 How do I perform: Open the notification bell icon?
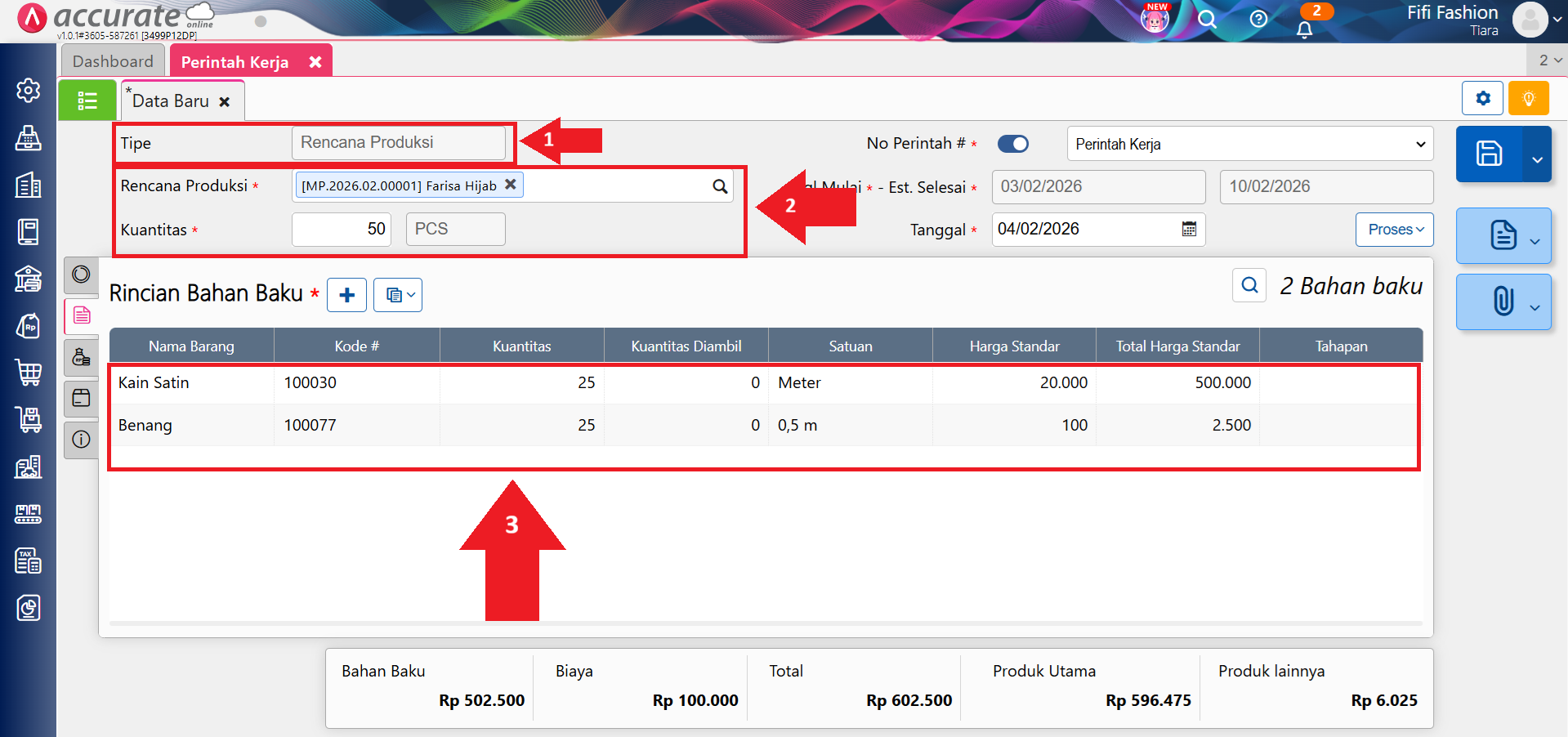click(1305, 29)
